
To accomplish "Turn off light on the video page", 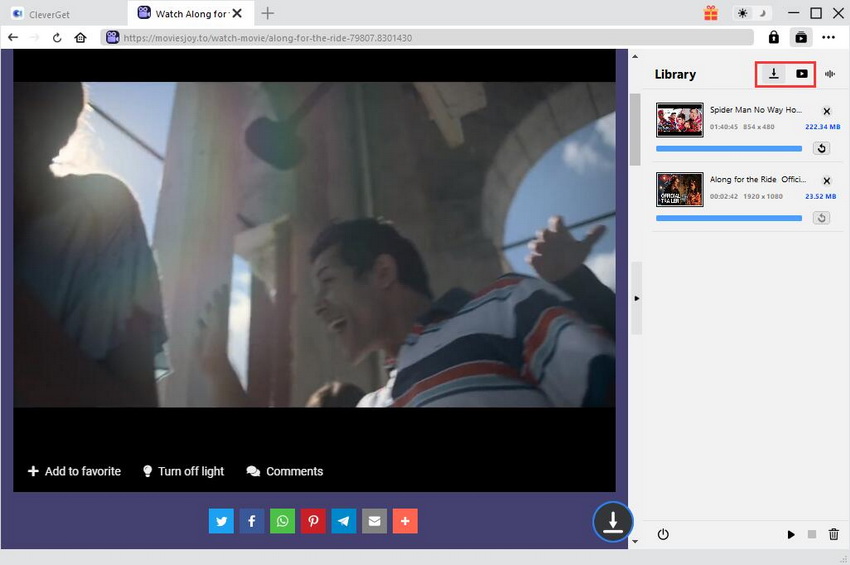I will 183,471.
